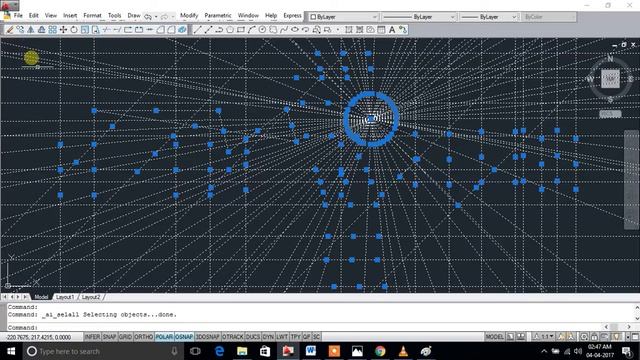Screen dimensions: 640x360
Task: Select the Revision Cloud tool
Action: (x=273, y=30)
